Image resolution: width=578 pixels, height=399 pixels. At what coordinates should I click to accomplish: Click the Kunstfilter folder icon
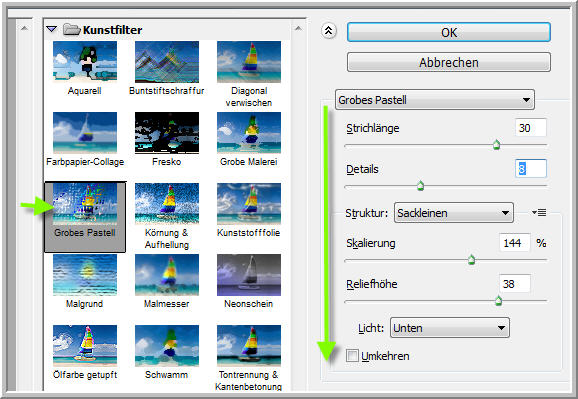click(72, 30)
